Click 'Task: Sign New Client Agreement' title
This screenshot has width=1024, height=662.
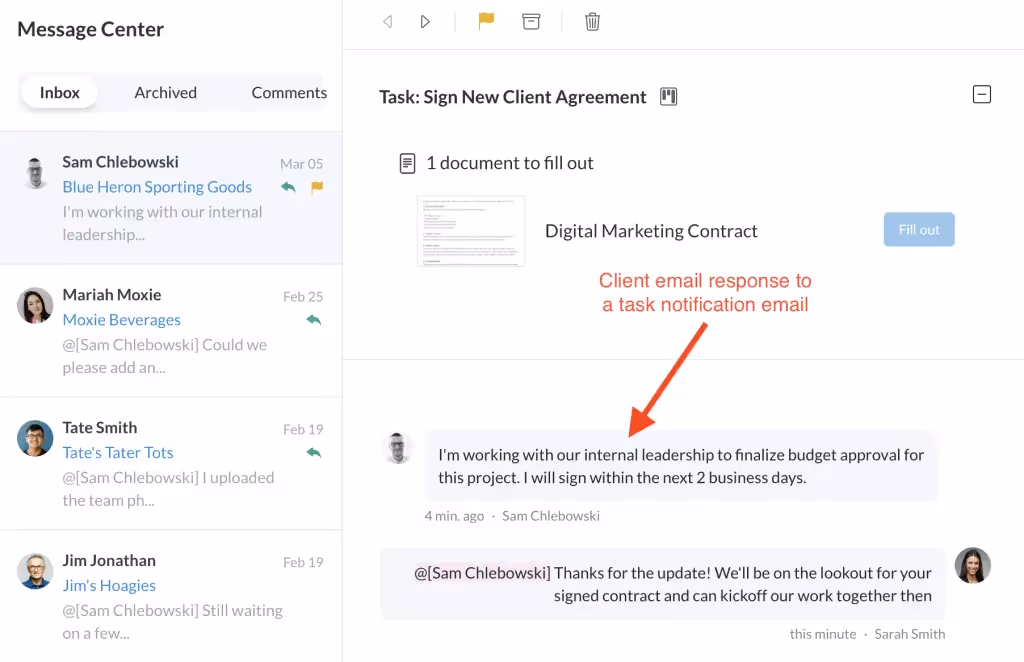pos(513,97)
